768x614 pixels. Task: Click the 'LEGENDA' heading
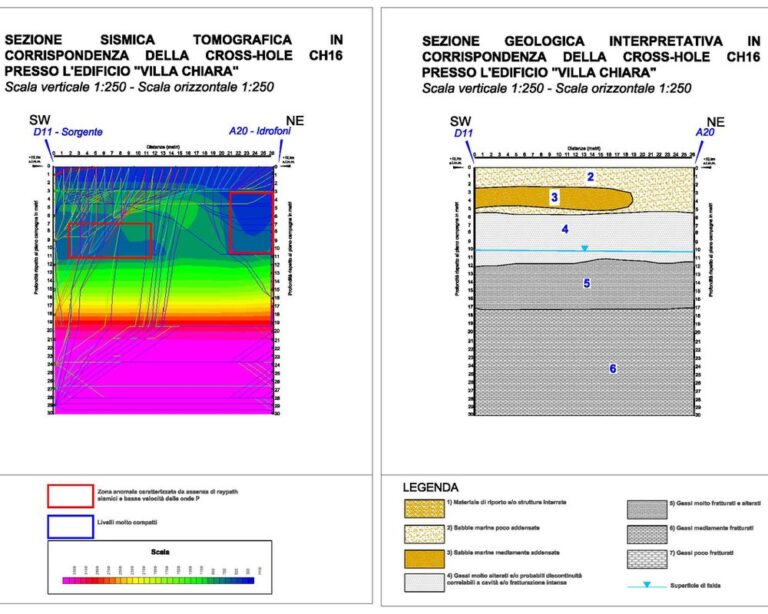pos(430,486)
